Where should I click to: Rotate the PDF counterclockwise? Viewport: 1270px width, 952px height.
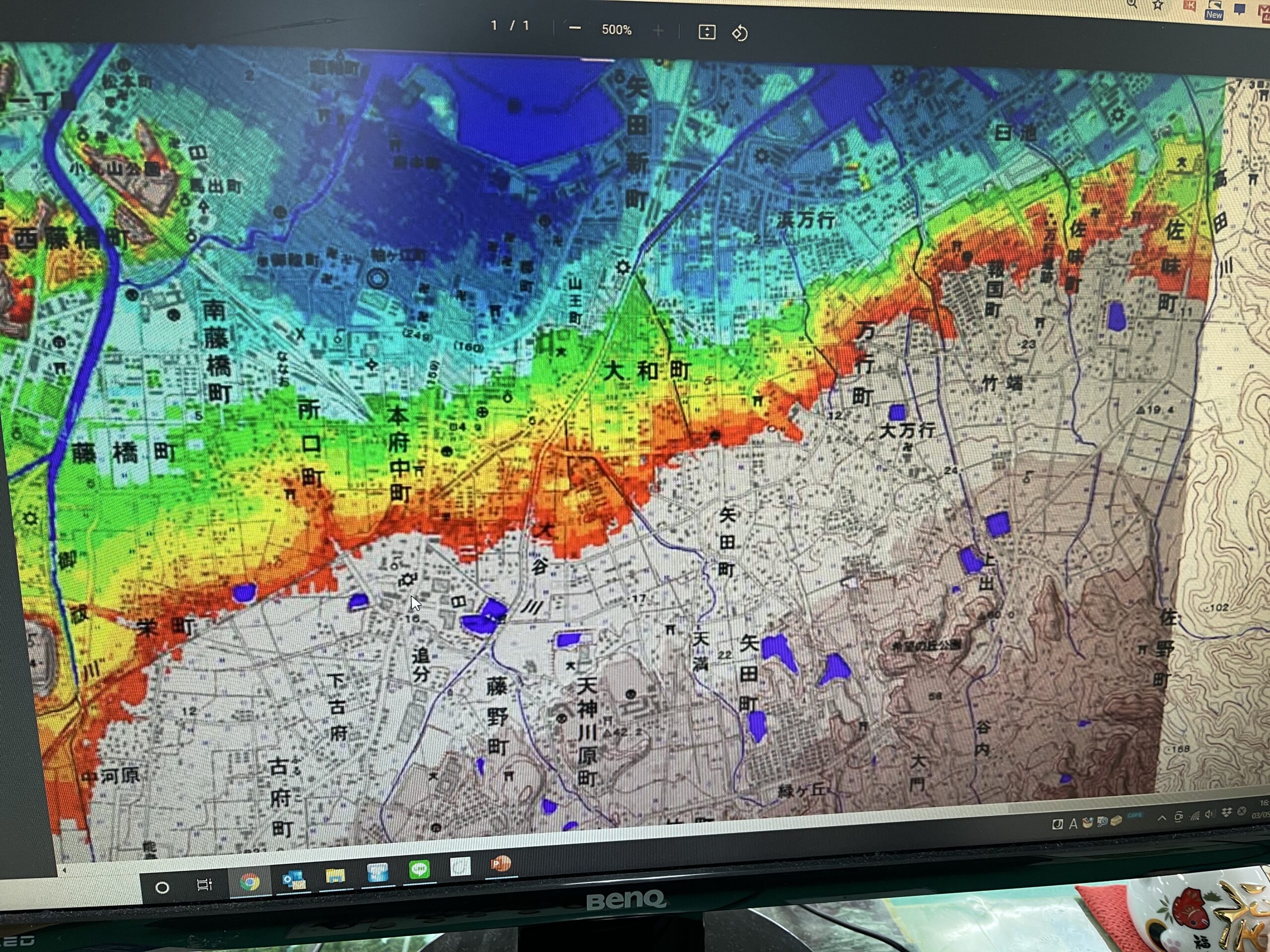click(x=740, y=33)
